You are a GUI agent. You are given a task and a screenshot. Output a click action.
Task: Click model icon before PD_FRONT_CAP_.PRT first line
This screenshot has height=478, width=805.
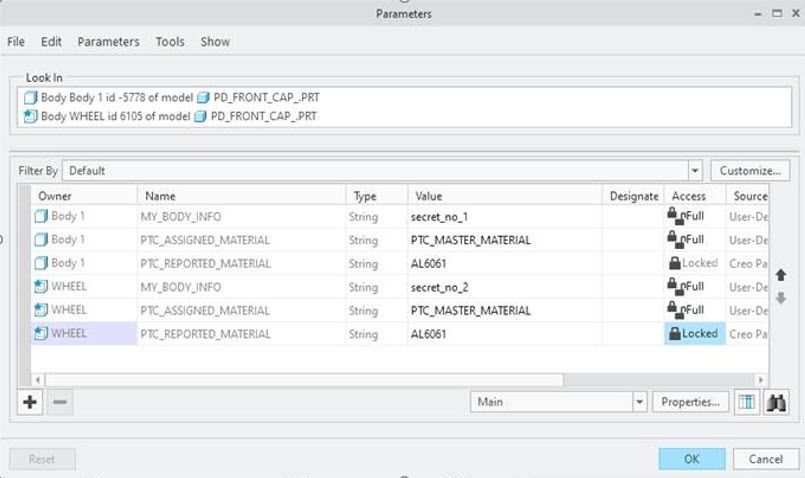(x=204, y=98)
